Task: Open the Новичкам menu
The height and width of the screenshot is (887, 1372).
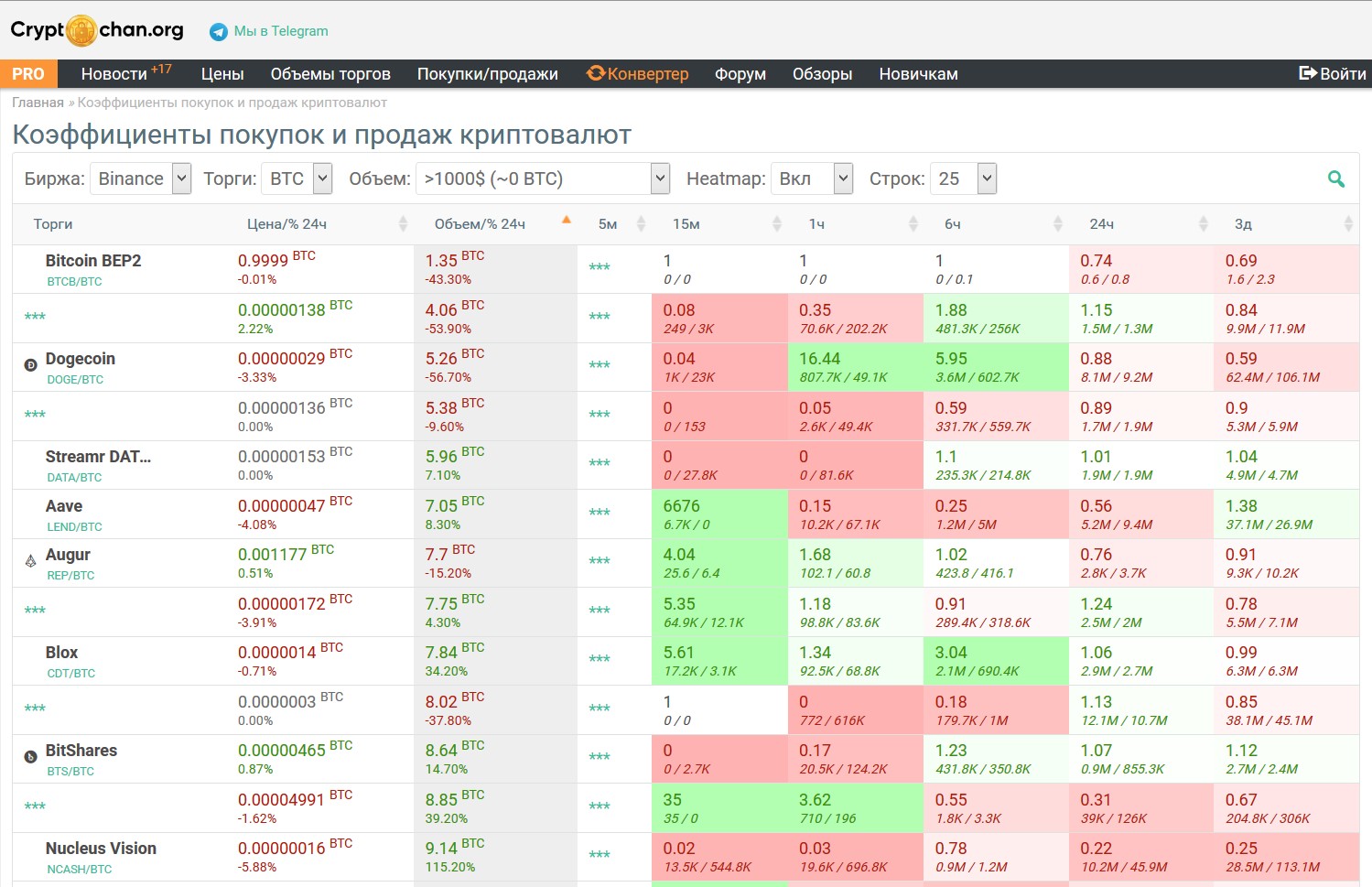Action: point(919,74)
